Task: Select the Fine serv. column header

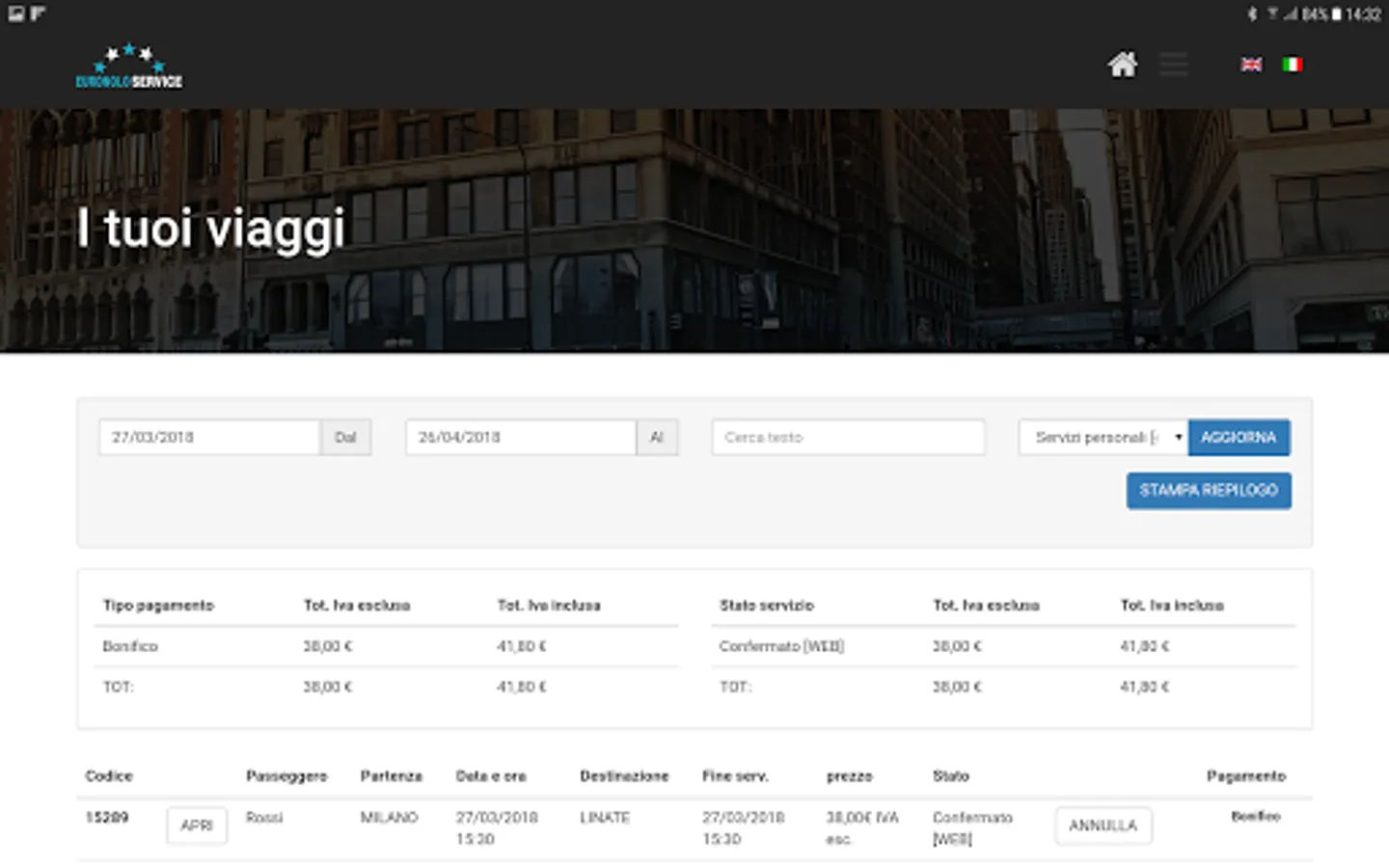Action: point(735,776)
